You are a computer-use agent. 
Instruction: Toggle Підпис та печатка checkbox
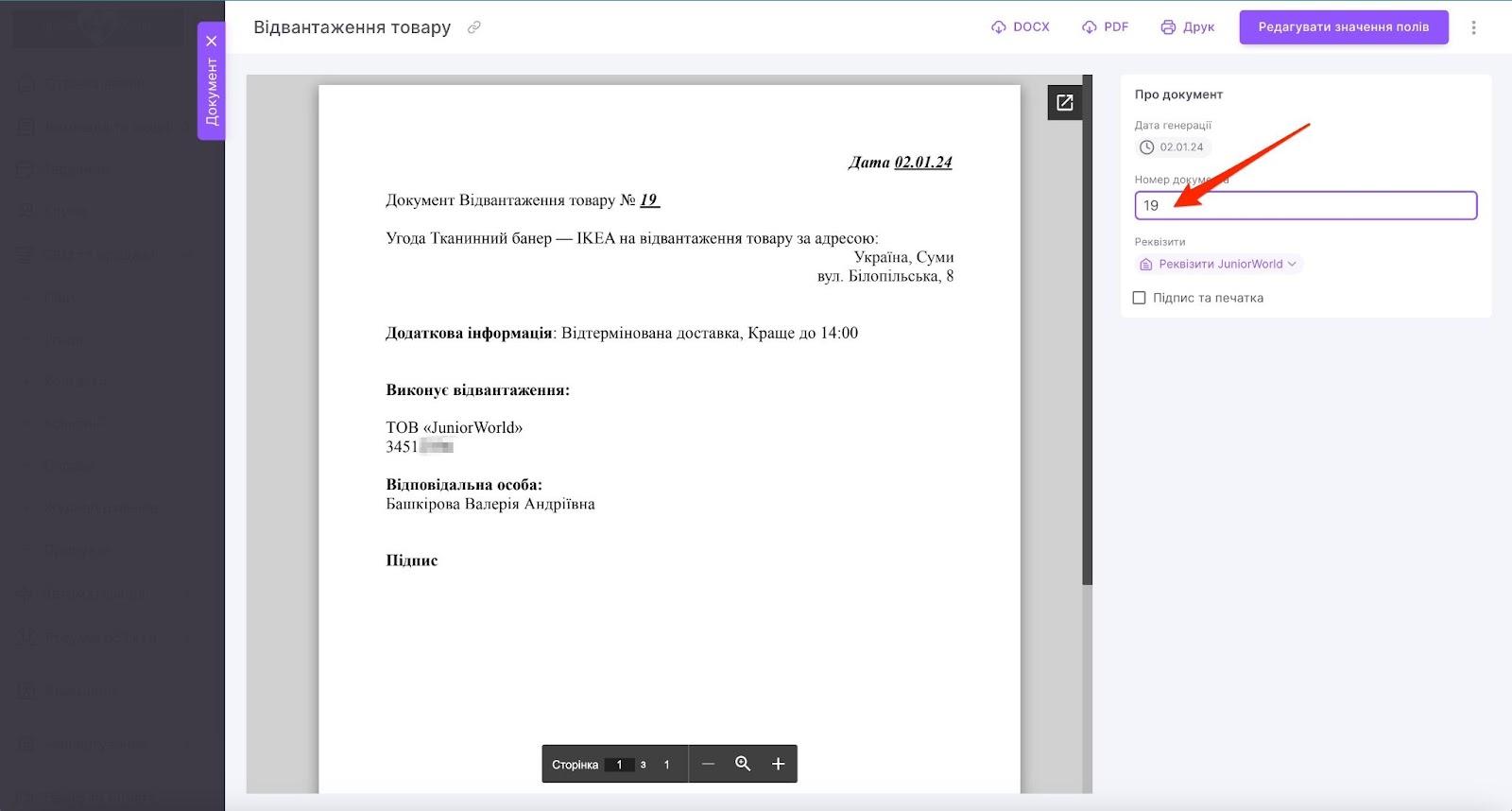(1140, 298)
